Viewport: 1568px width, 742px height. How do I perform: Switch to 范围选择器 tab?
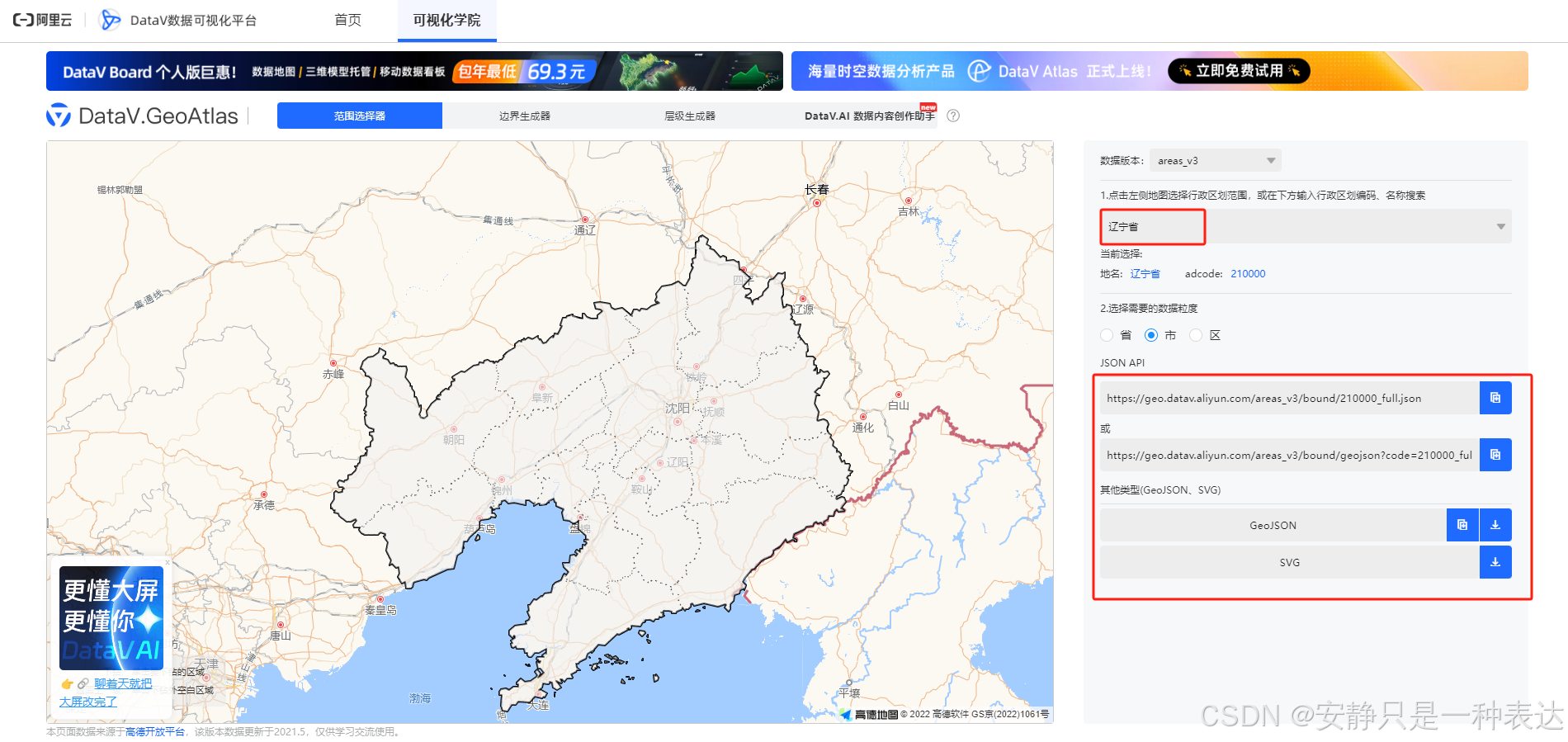(x=360, y=116)
